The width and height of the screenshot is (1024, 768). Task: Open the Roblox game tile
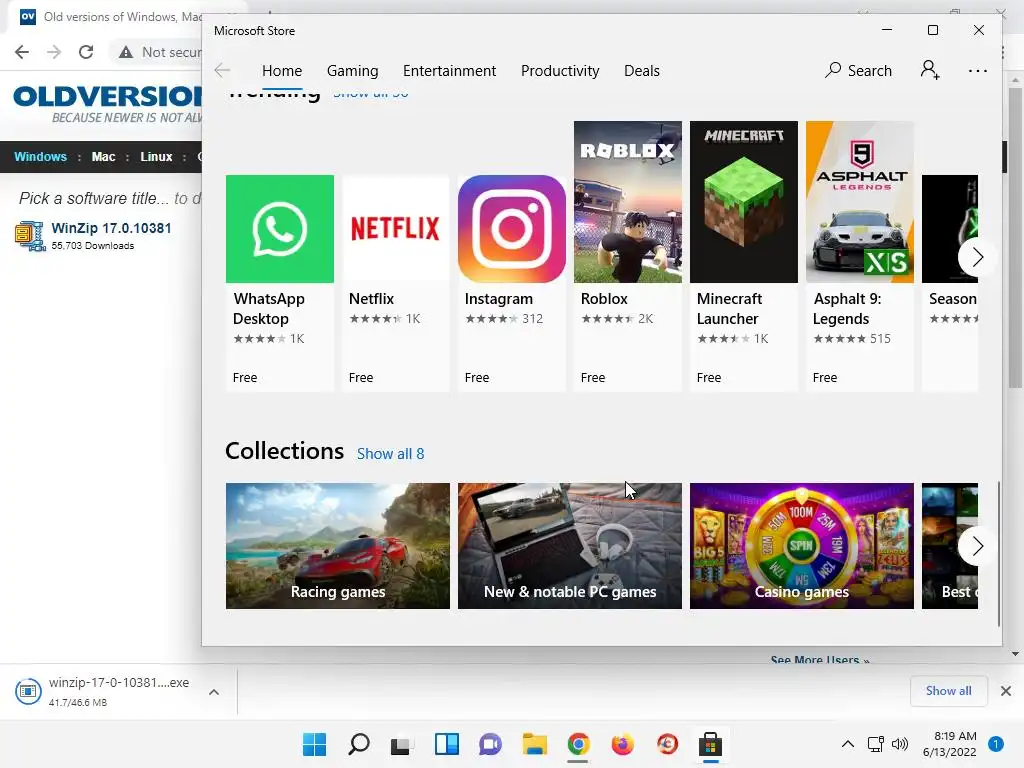[x=628, y=256]
